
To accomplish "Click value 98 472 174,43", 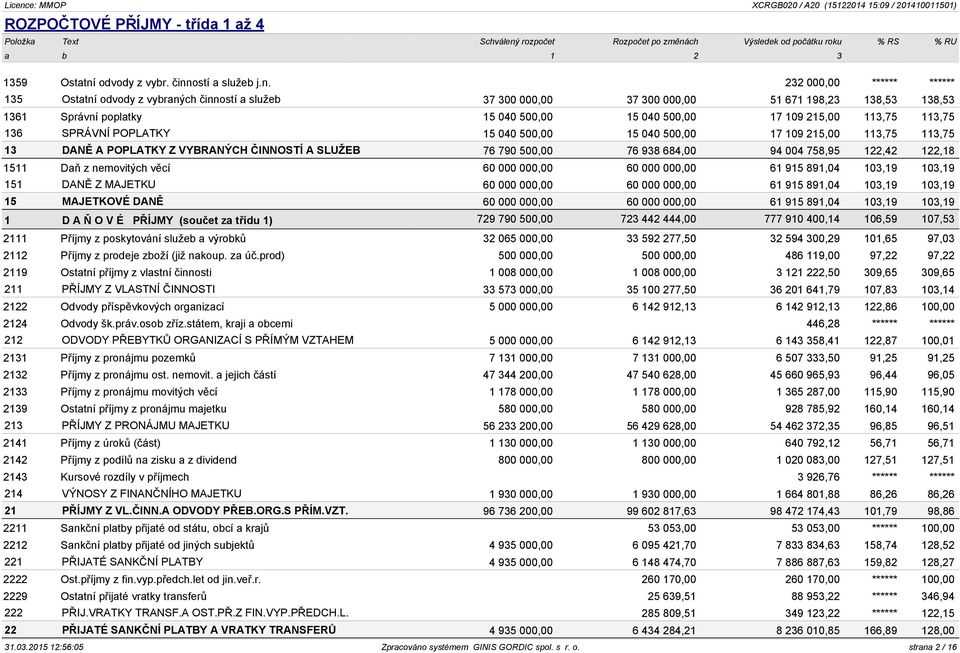I will (805, 511).
